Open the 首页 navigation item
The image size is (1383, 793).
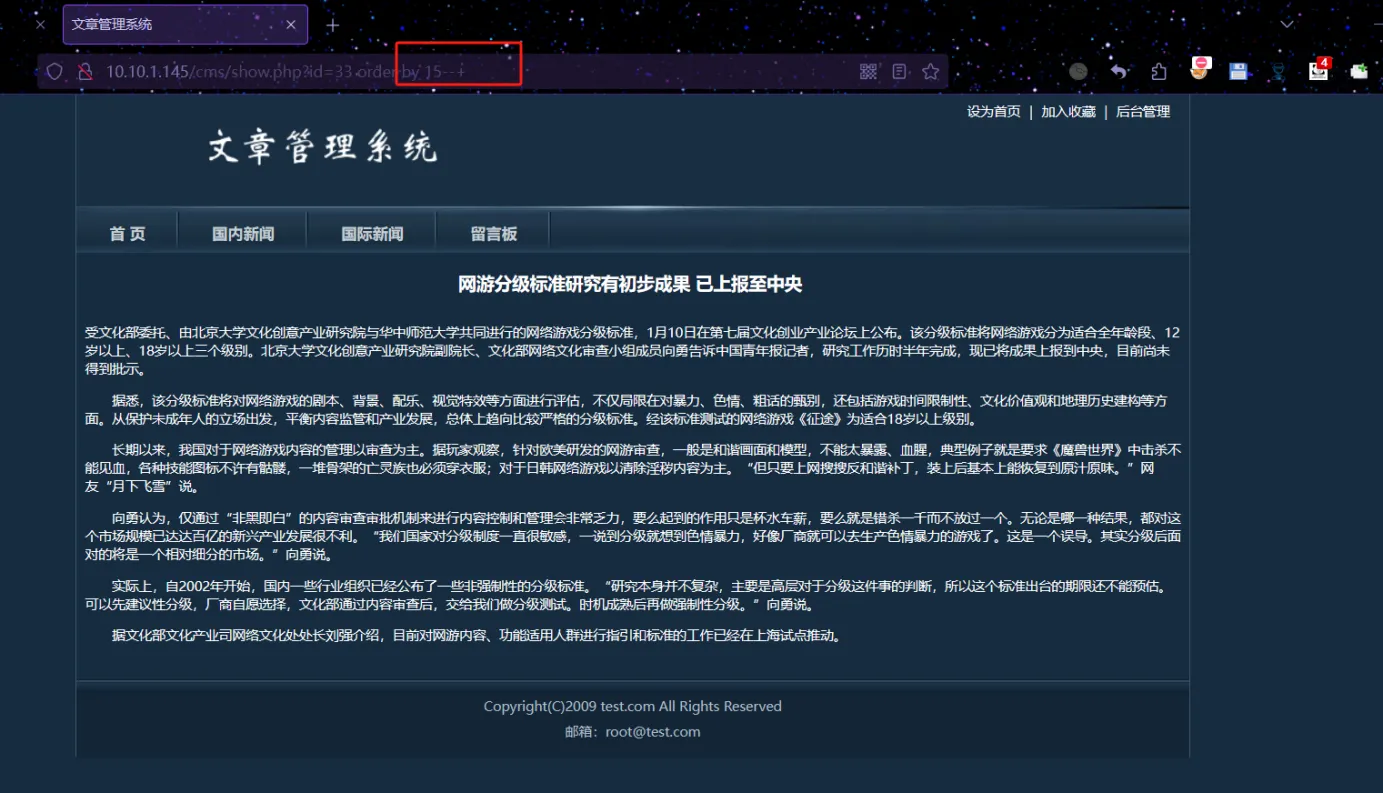point(127,233)
